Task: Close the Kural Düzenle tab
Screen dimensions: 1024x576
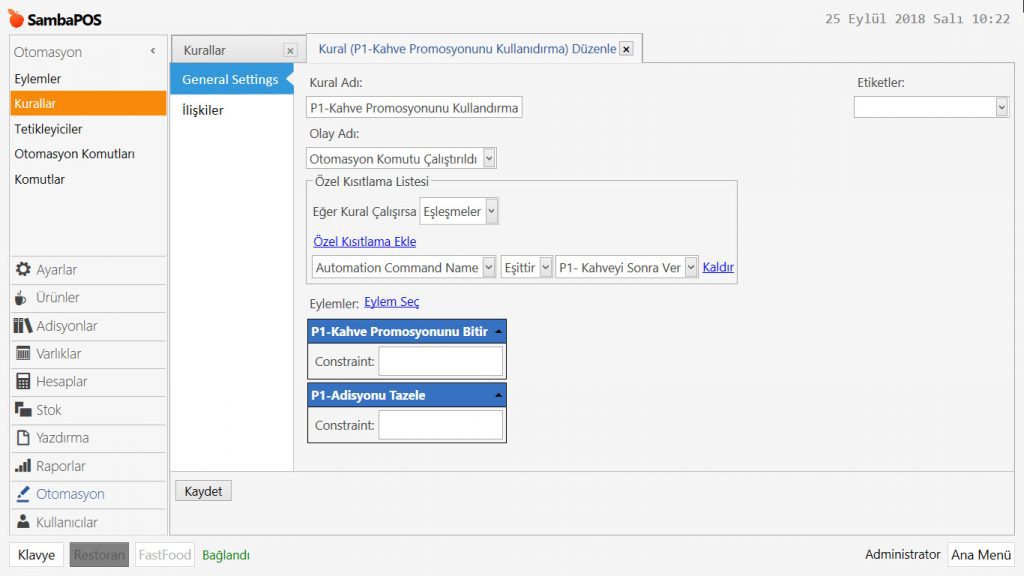Action: point(626,49)
